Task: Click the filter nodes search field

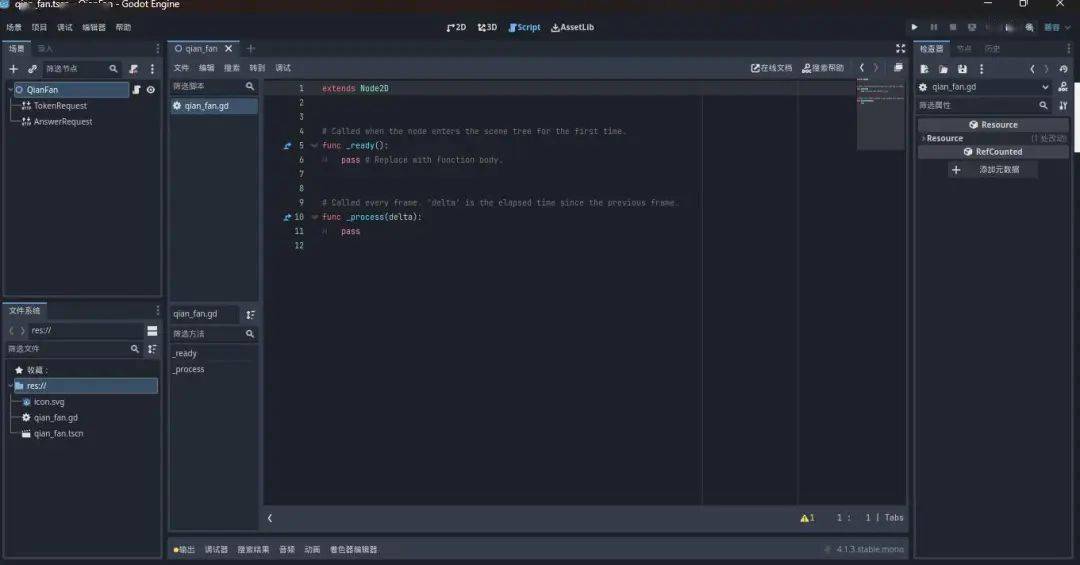Action: [x=81, y=69]
